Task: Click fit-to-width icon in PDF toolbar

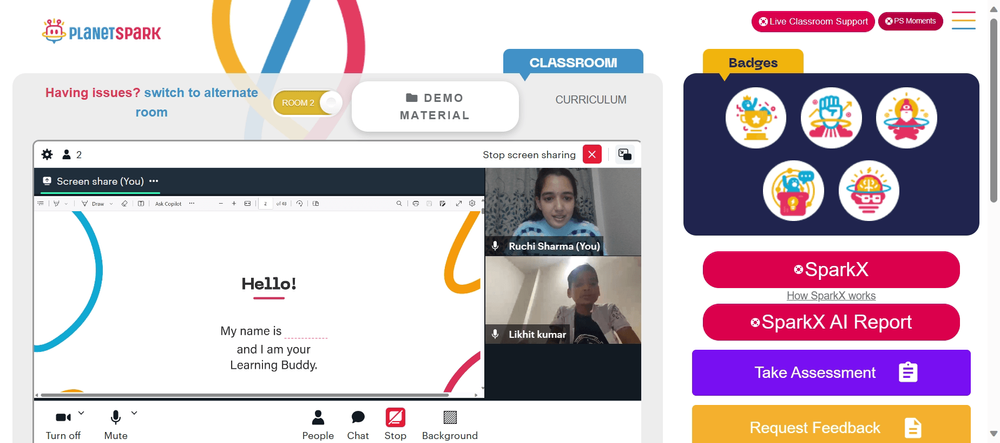Action: [x=247, y=204]
